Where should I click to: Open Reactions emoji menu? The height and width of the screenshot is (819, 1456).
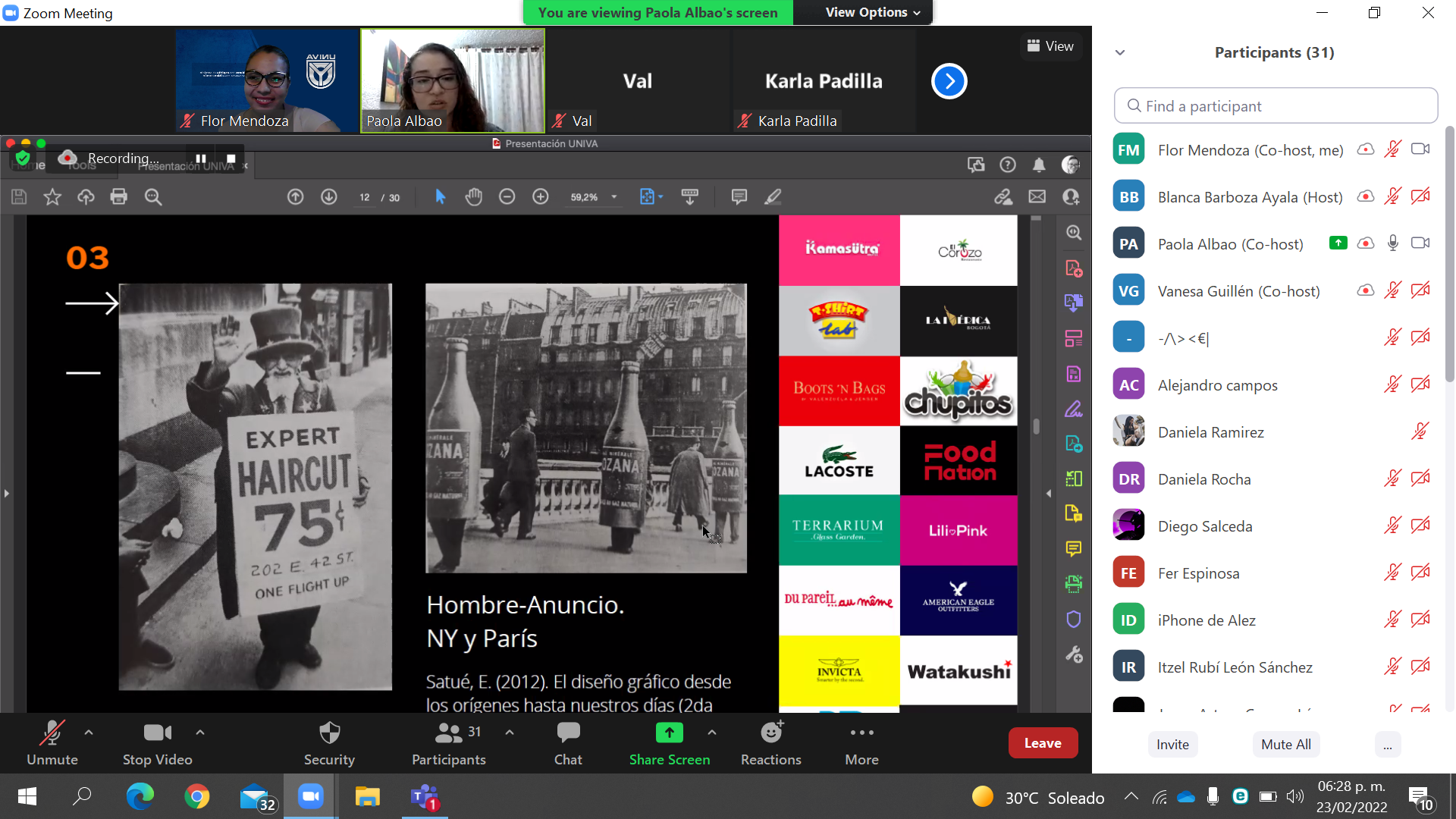pyautogui.click(x=771, y=743)
